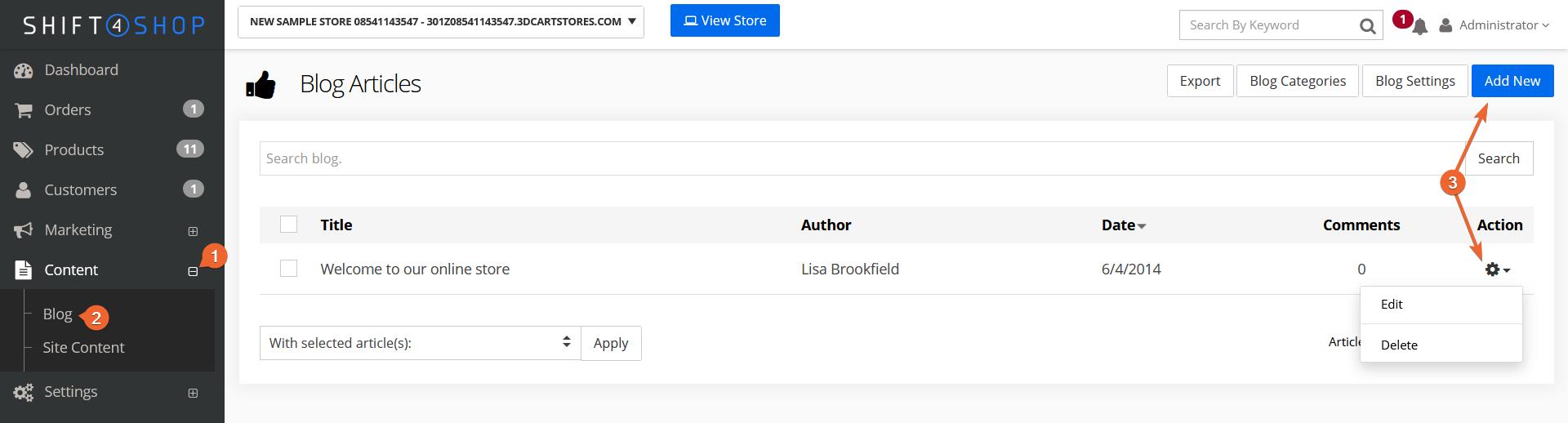Open 'With selected article(s)' dropdown
This screenshot has width=1568, height=423.
coord(420,343)
